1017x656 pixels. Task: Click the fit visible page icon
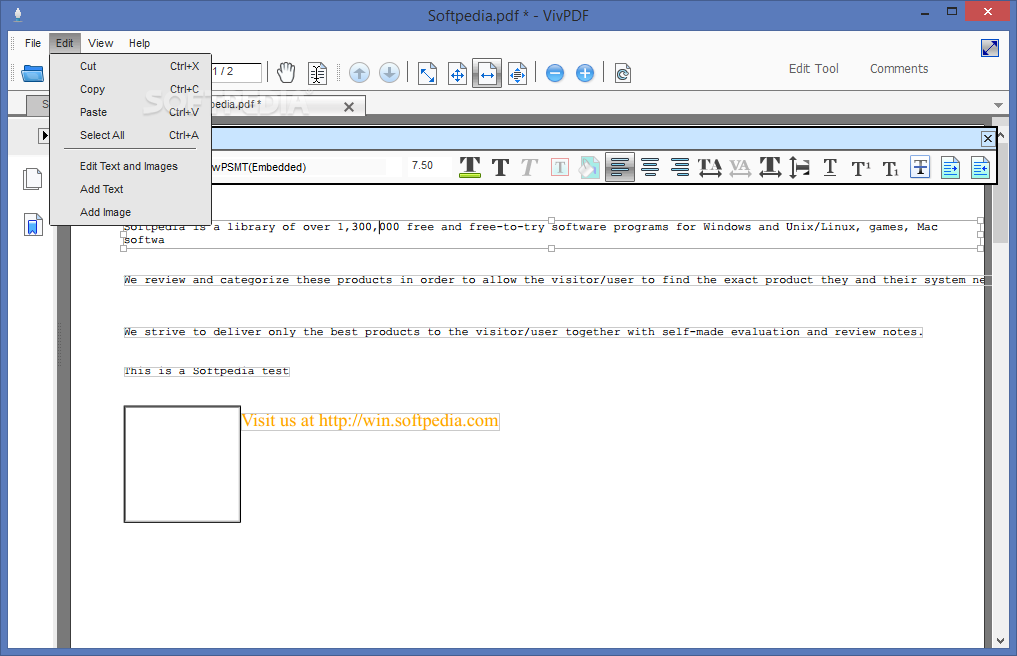coord(517,73)
